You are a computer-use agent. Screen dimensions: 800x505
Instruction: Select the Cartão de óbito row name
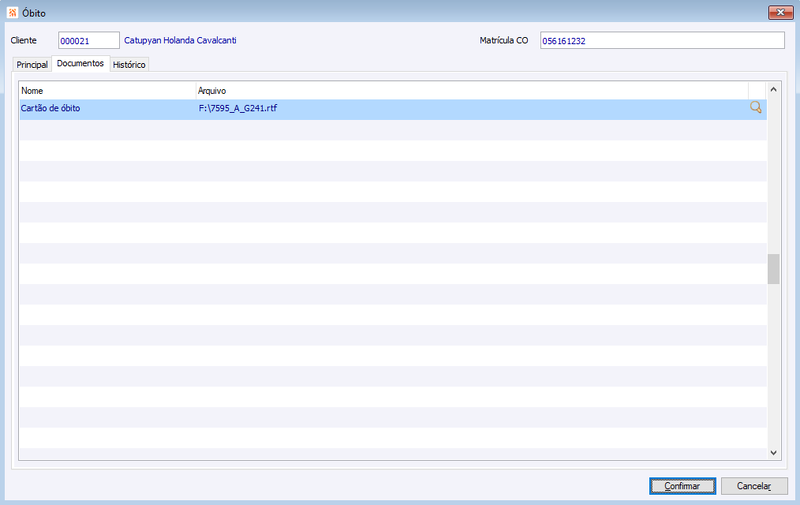[51, 108]
